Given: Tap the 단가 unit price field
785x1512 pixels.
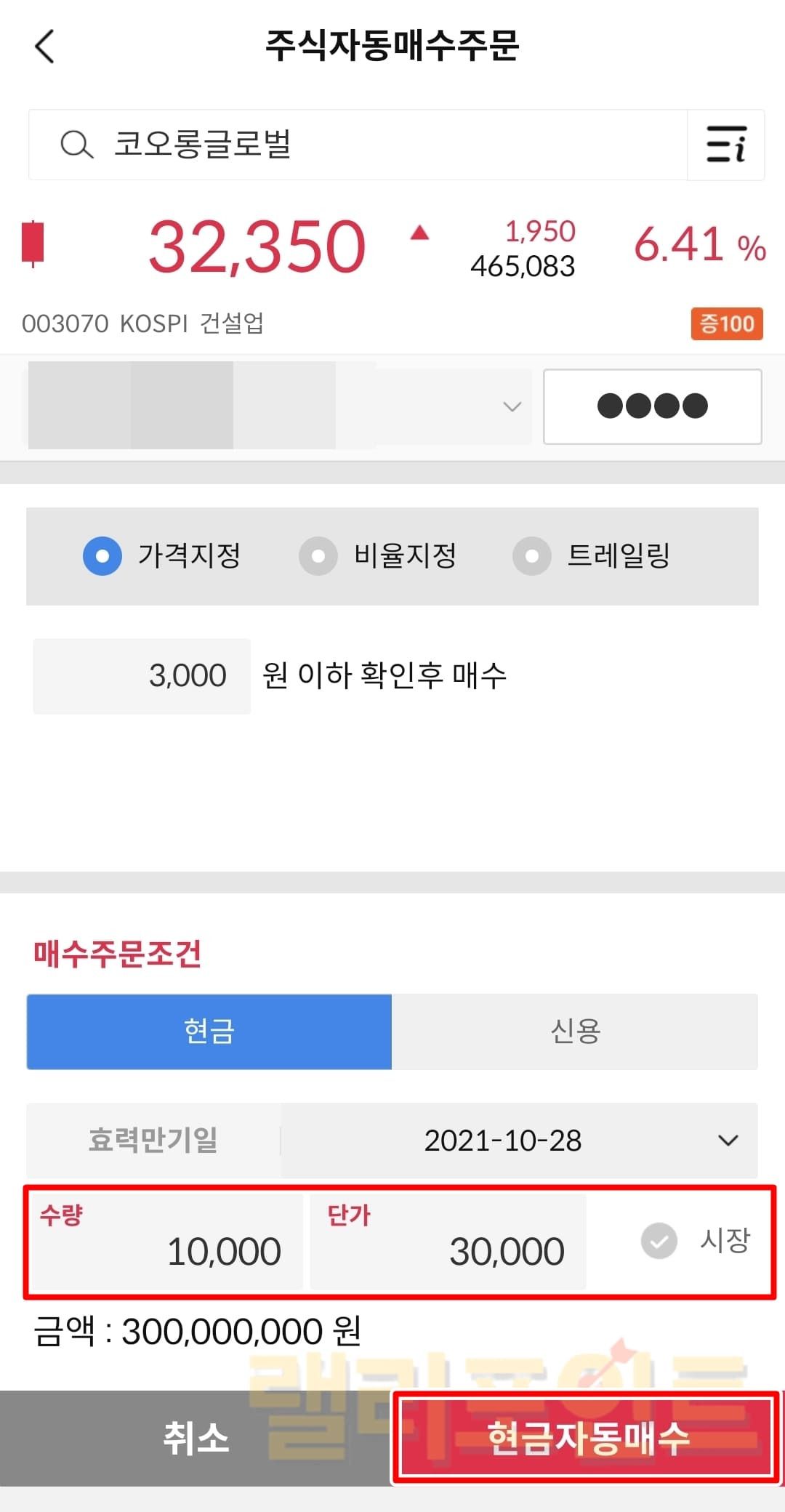Looking at the screenshot, I should coord(448,1242).
